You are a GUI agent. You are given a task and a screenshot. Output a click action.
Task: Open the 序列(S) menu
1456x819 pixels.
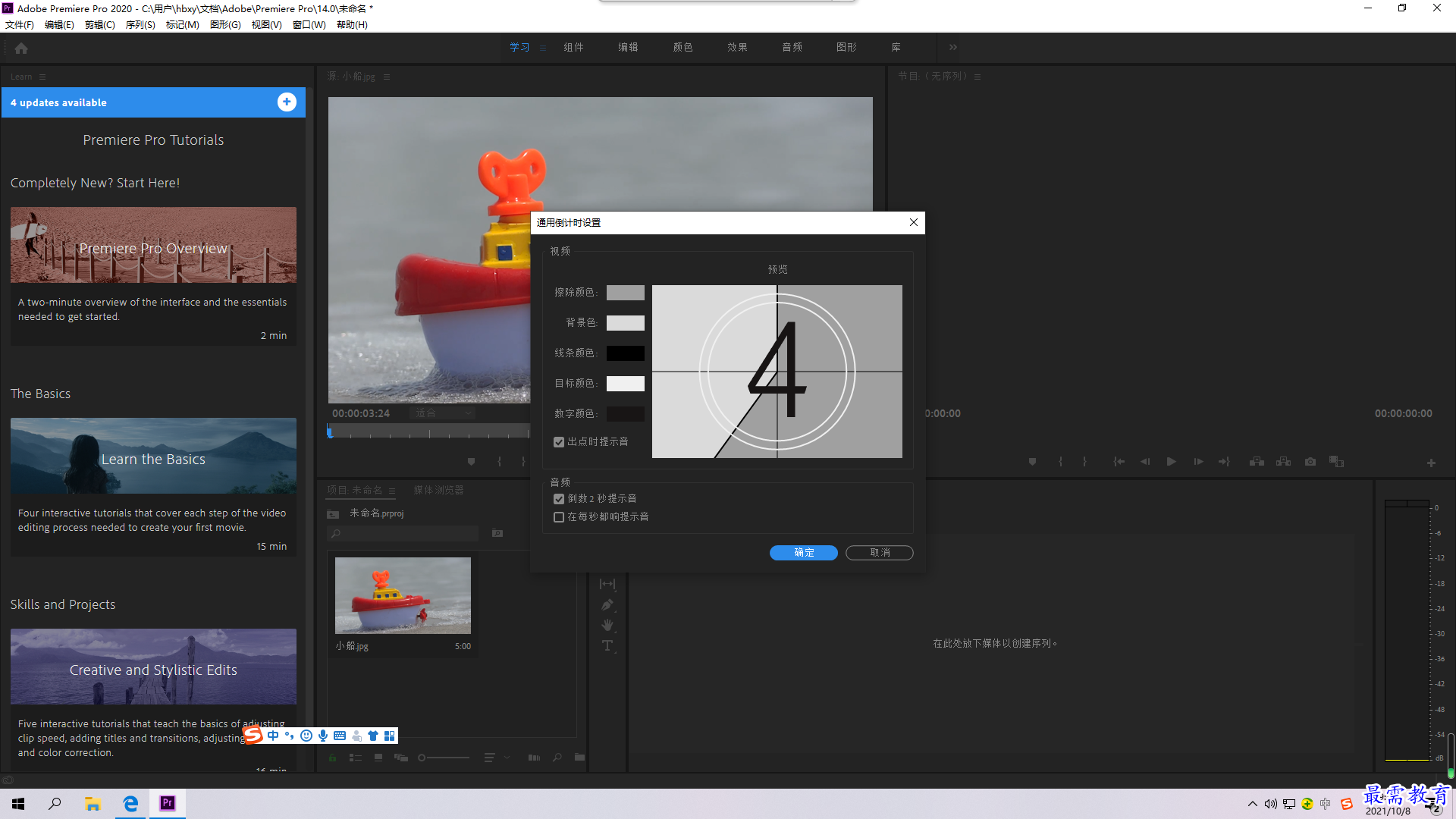pyautogui.click(x=140, y=25)
